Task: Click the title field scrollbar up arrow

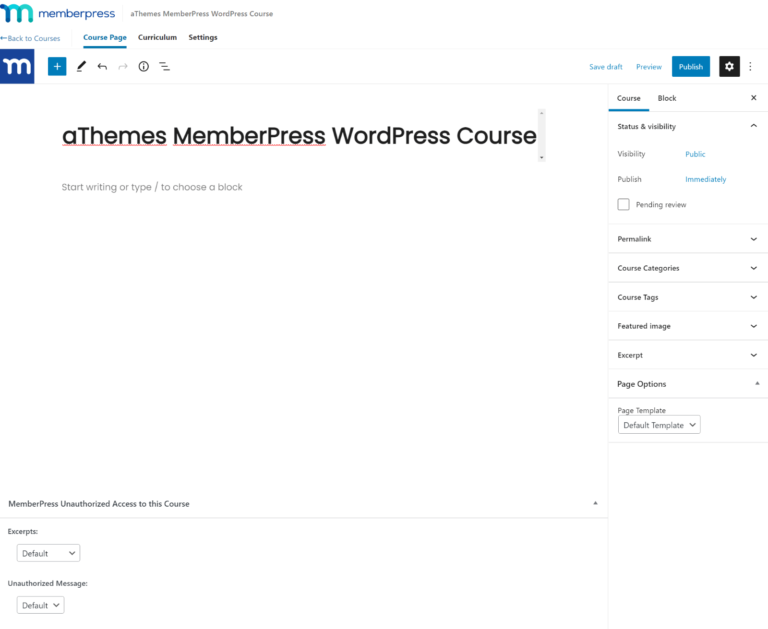Action: pos(541,113)
